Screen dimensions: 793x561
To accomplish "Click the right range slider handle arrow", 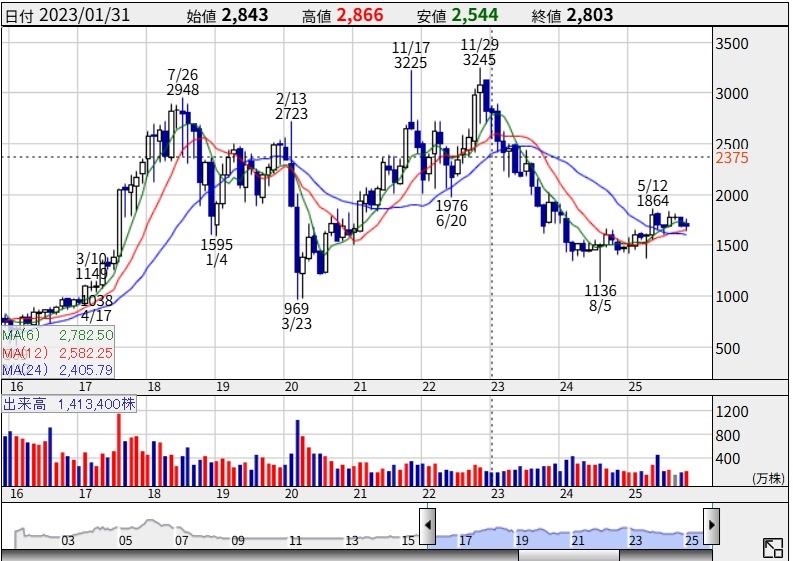I will [712, 524].
